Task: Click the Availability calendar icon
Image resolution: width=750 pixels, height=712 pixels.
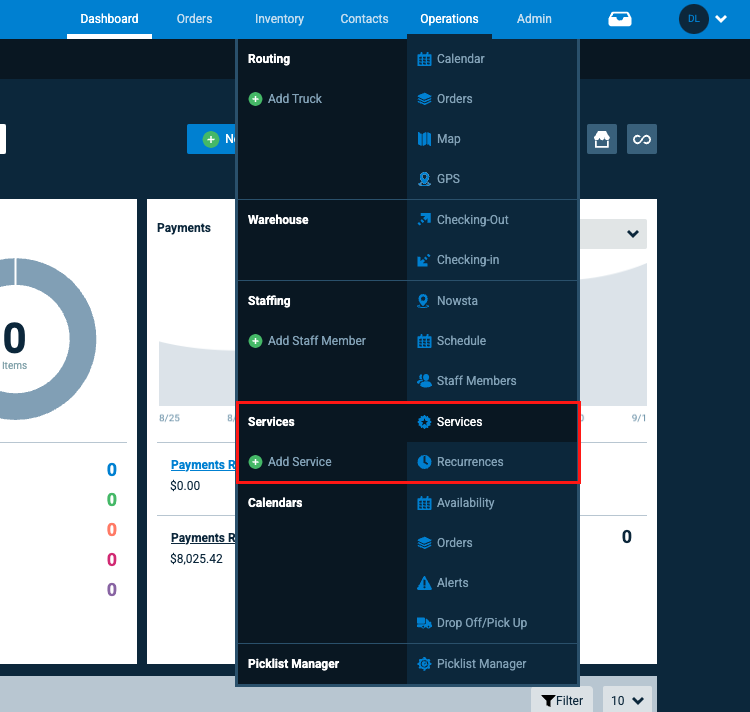Action: [424, 503]
